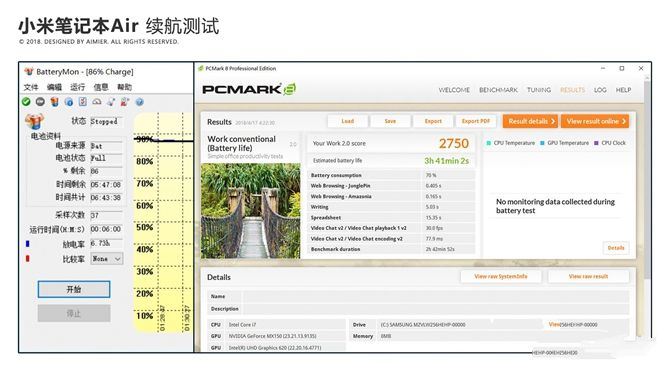Click the NVIDIA GeForce MX150 GPU row

(277, 336)
